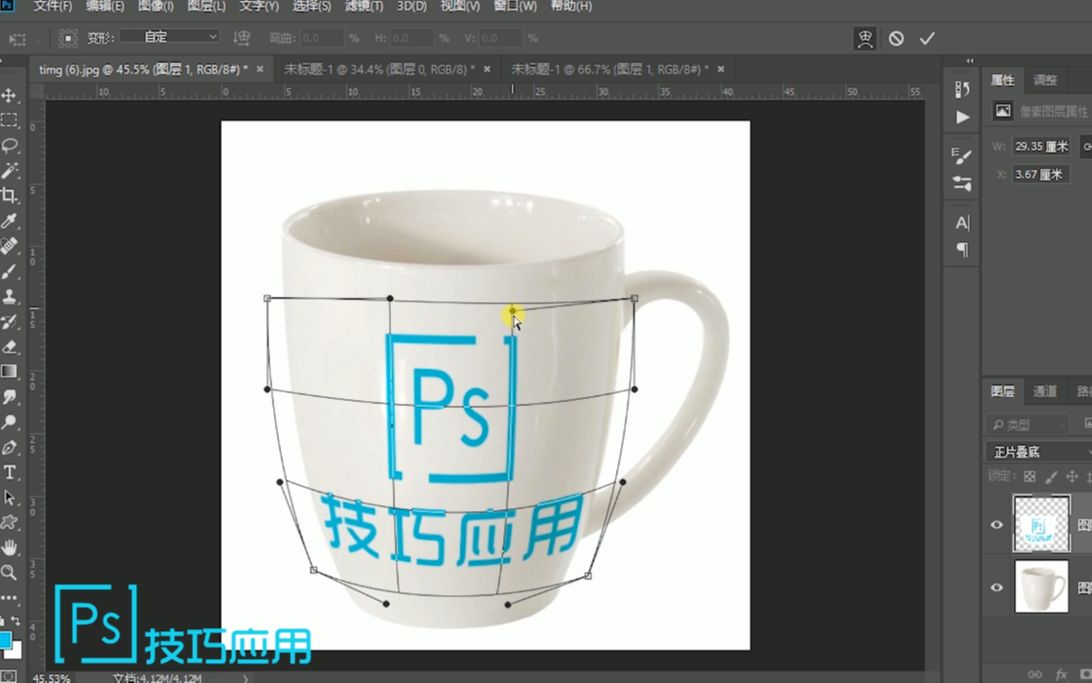Viewport: 1092px width, 683px height.
Task: Commit the transform with the checkmark button
Action: (925, 37)
